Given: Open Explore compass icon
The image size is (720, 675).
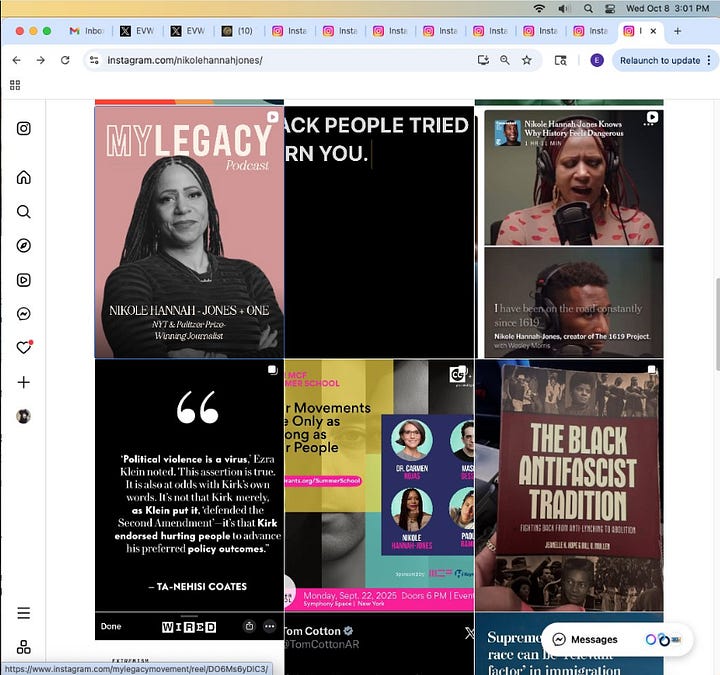Looking at the screenshot, I should [24, 246].
